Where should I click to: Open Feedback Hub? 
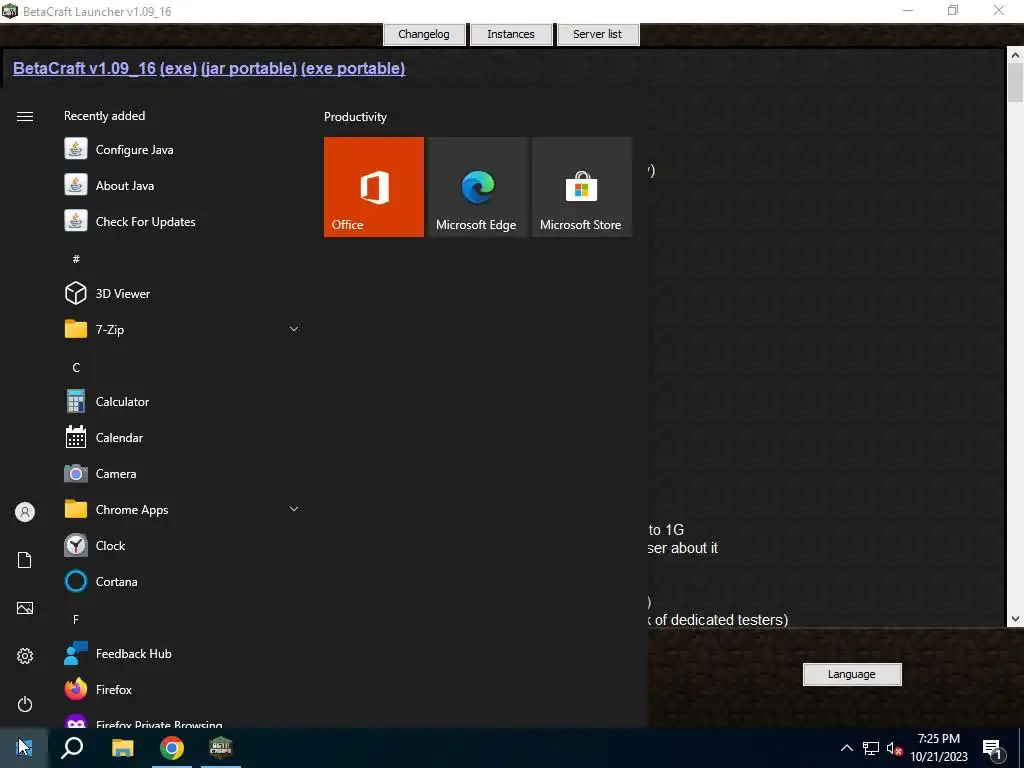point(182,653)
